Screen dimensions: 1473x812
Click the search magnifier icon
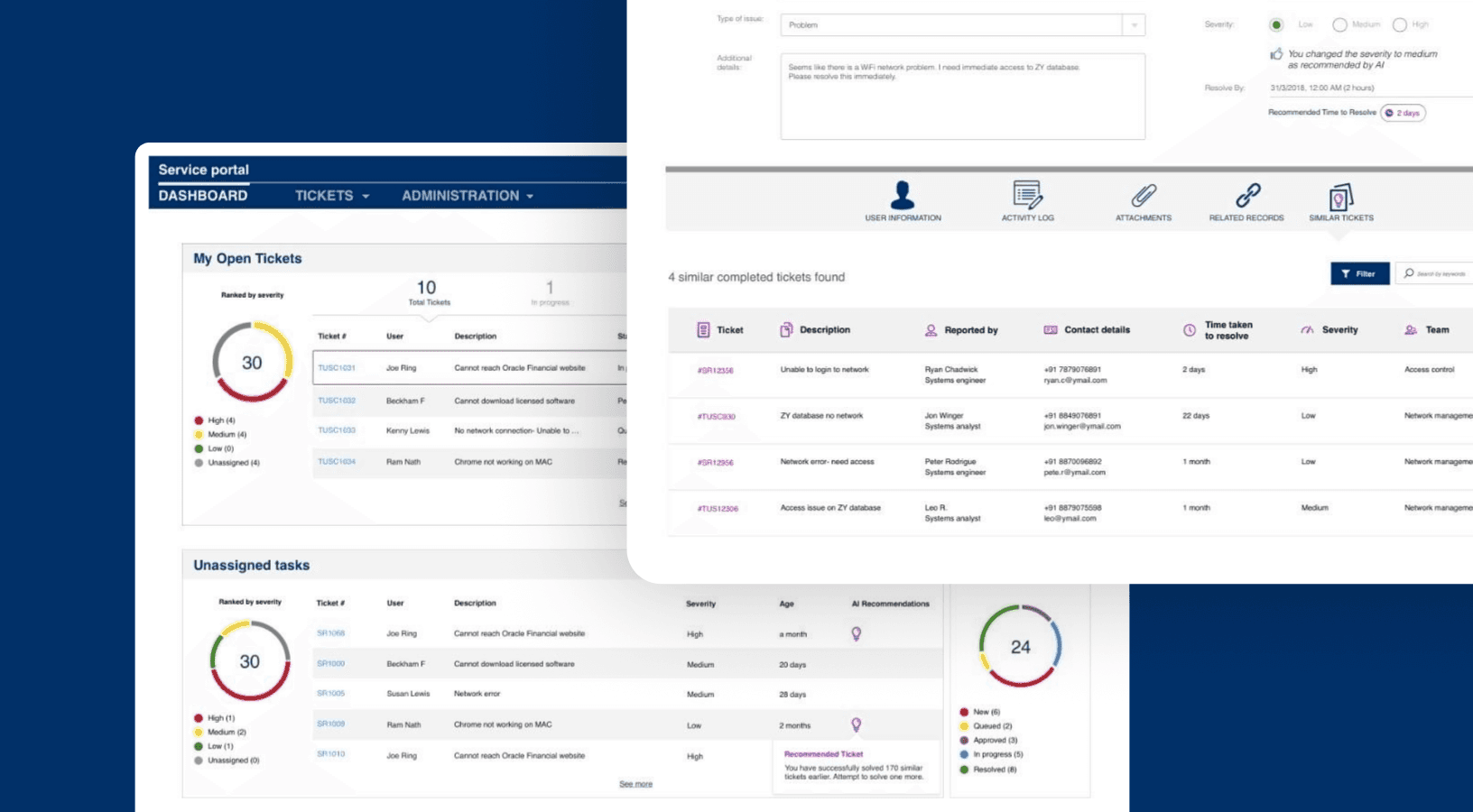(1409, 273)
